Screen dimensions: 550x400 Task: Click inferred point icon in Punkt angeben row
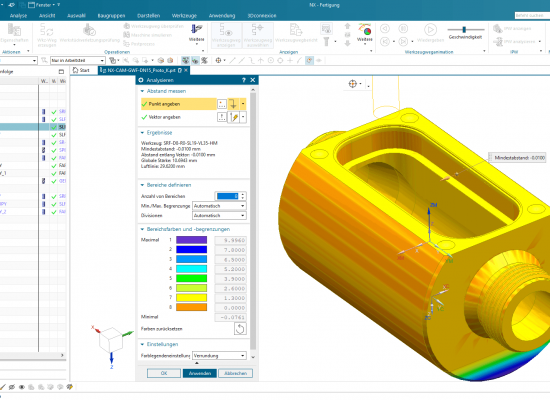[233, 104]
